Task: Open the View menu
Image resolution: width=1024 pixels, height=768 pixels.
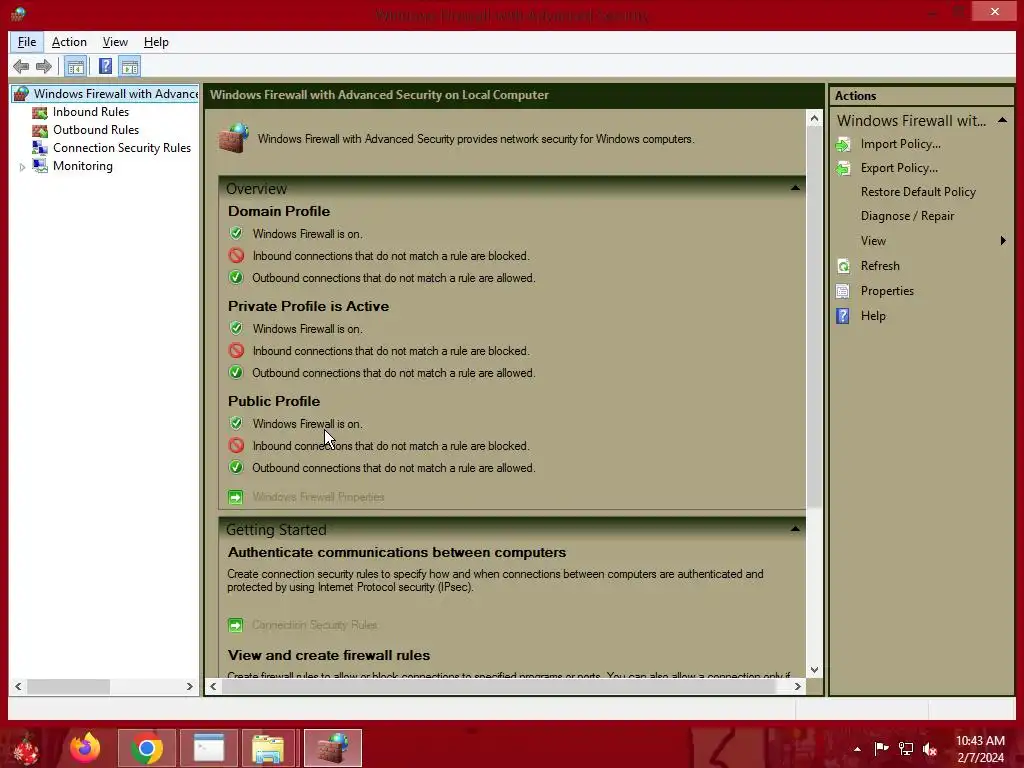Action: 115,42
